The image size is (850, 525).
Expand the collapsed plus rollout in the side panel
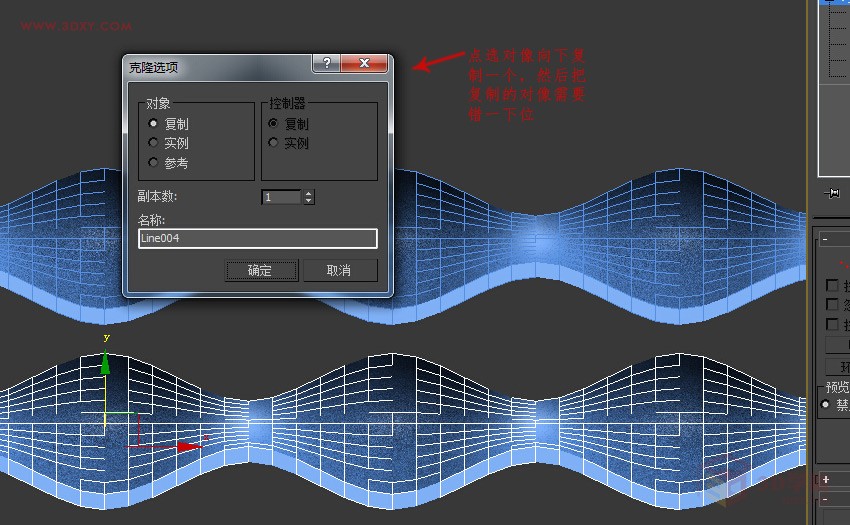click(x=826, y=479)
